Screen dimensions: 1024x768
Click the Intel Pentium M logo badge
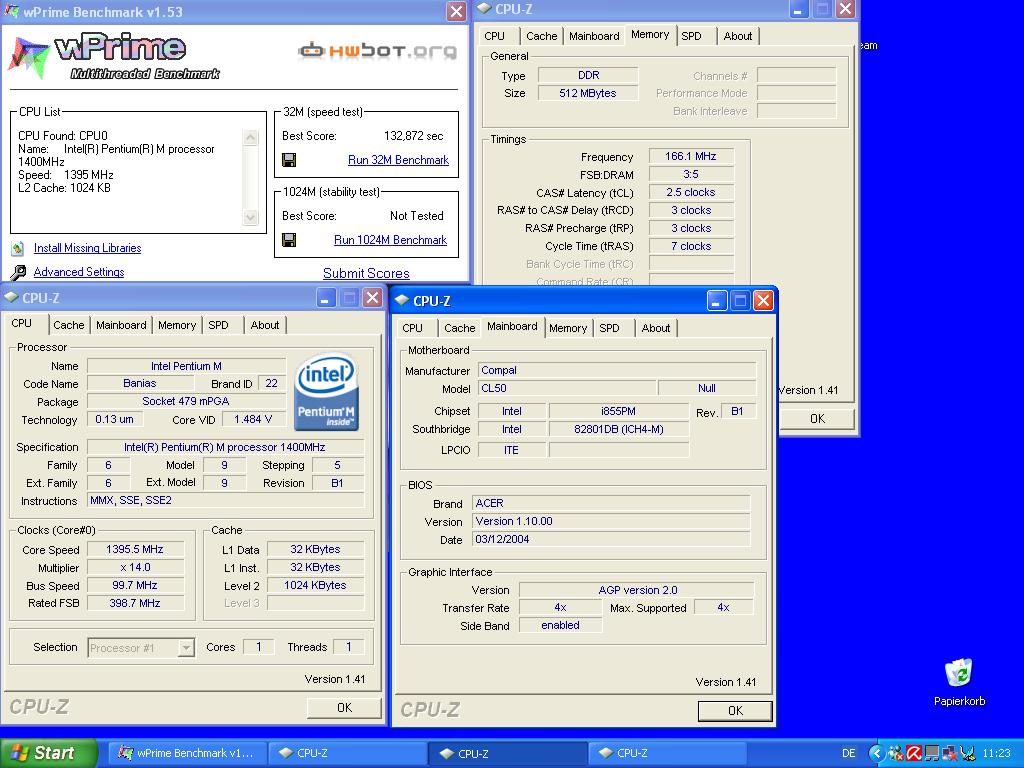(x=327, y=392)
